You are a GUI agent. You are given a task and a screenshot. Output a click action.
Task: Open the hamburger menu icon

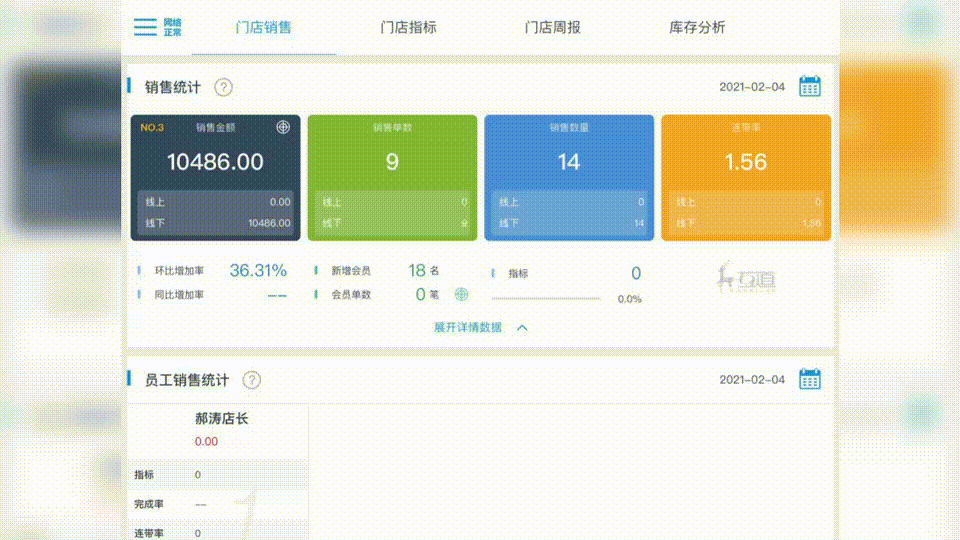coord(145,27)
